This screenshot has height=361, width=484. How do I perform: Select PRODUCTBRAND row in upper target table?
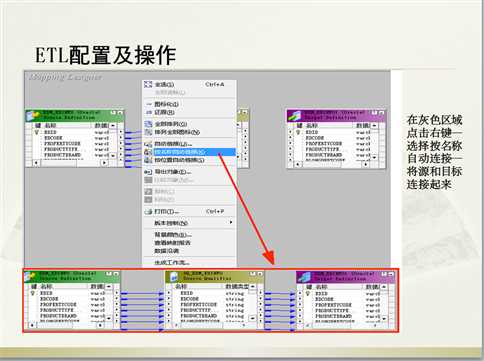pos(333,155)
